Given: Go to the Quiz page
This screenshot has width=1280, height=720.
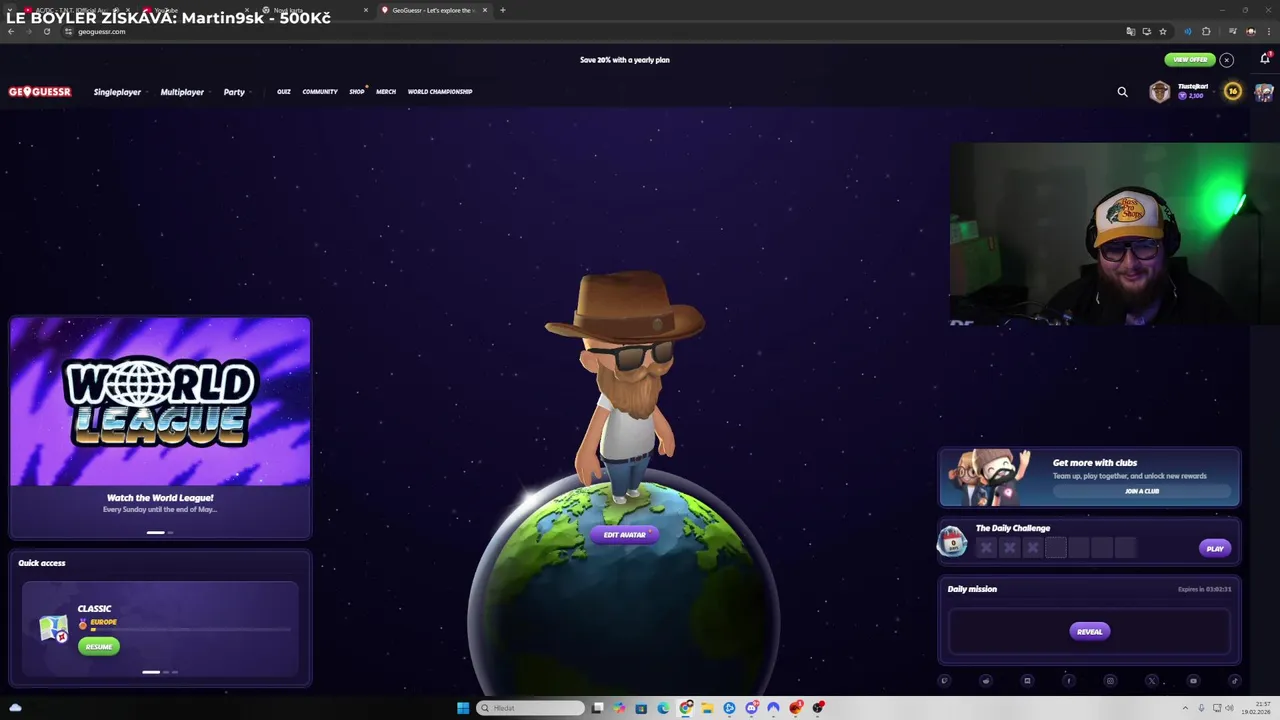Looking at the screenshot, I should point(284,92).
